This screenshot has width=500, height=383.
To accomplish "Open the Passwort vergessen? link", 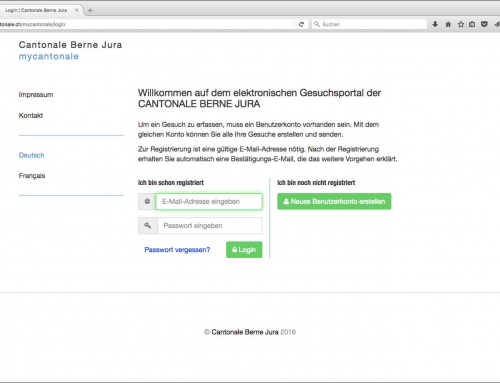I will pyautogui.click(x=177, y=250).
